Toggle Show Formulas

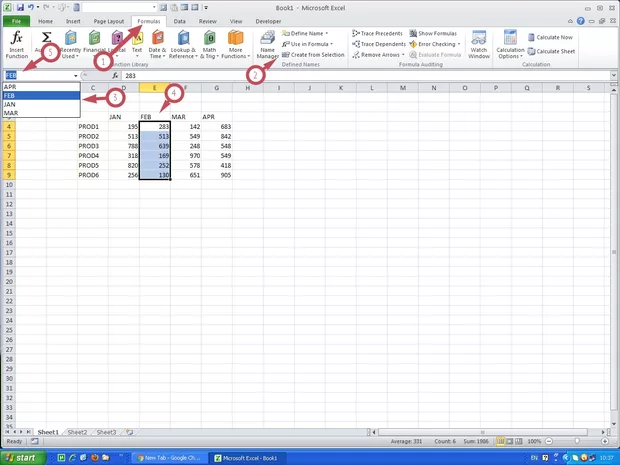[434, 33]
